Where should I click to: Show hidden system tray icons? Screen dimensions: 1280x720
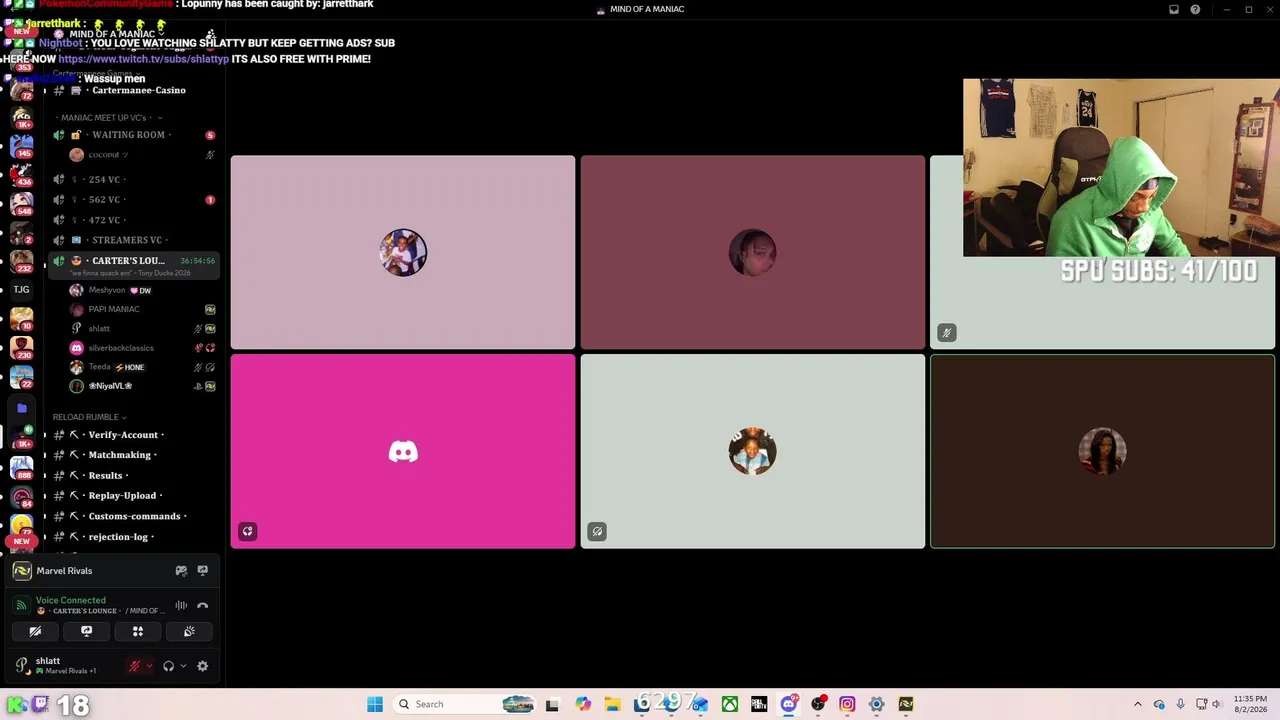[x=1137, y=704]
